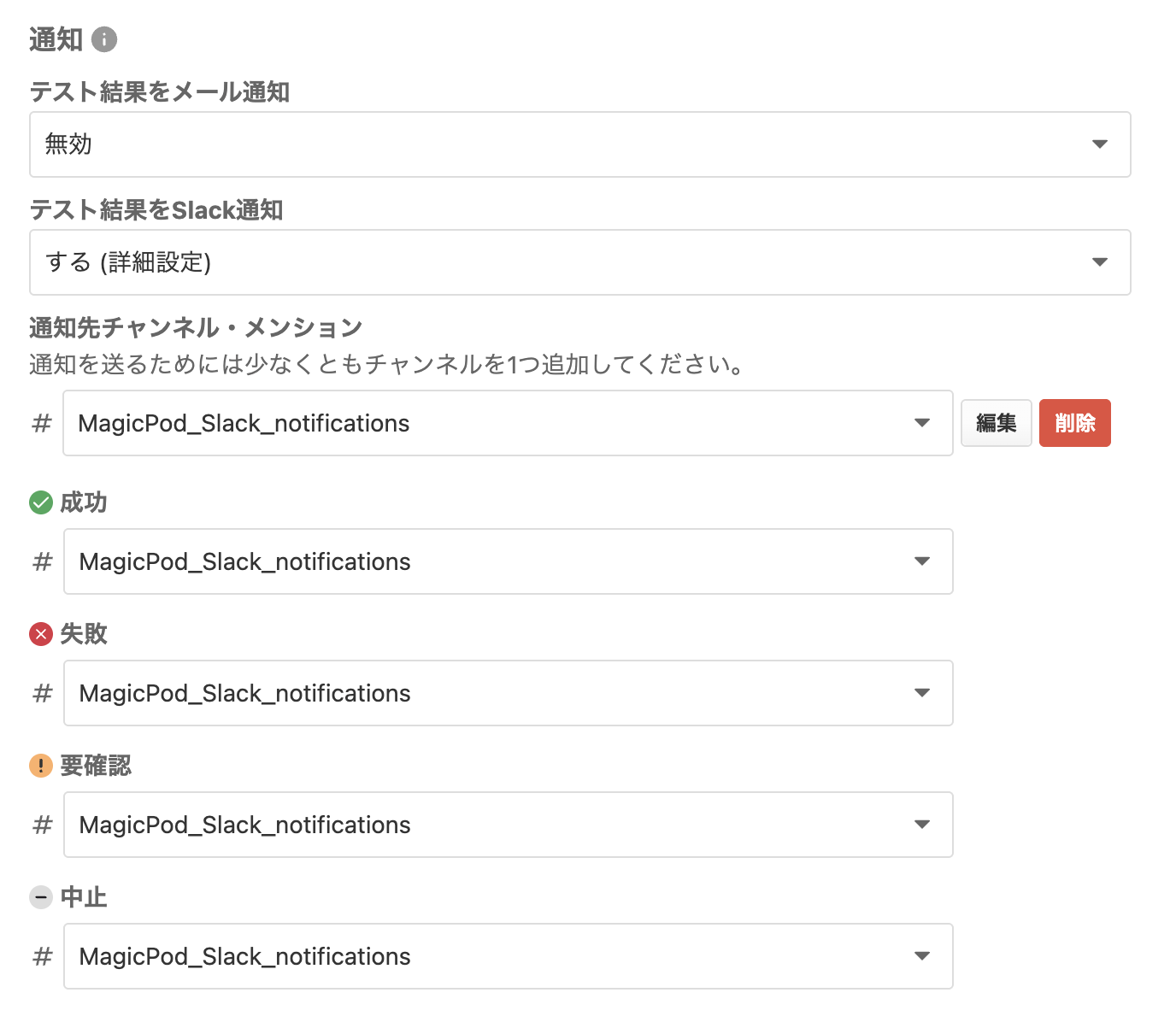Viewport: 1176px width, 1022px height.
Task: Click the テスト結果をSlack通知 label
Action: pos(156,209)
